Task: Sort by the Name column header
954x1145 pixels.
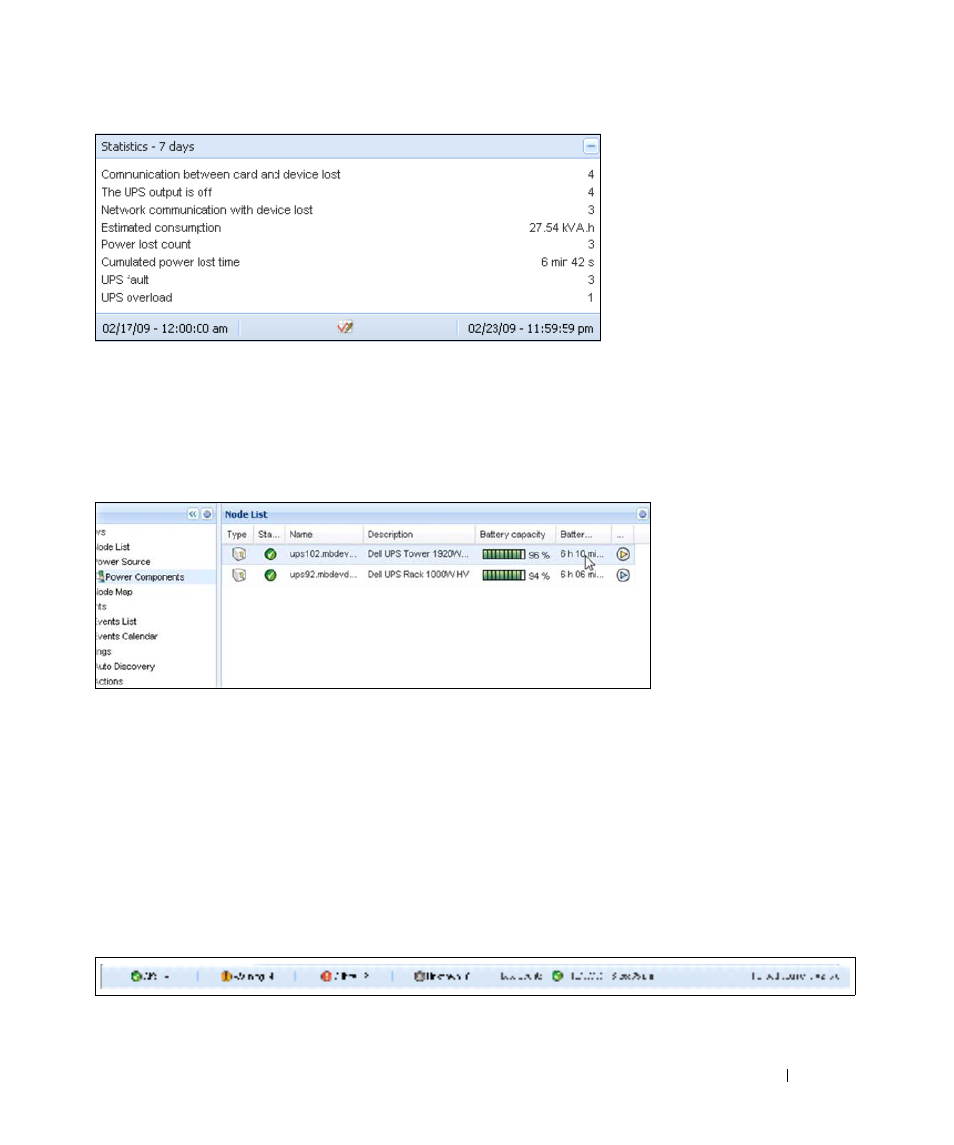Action: pos(324,535)
